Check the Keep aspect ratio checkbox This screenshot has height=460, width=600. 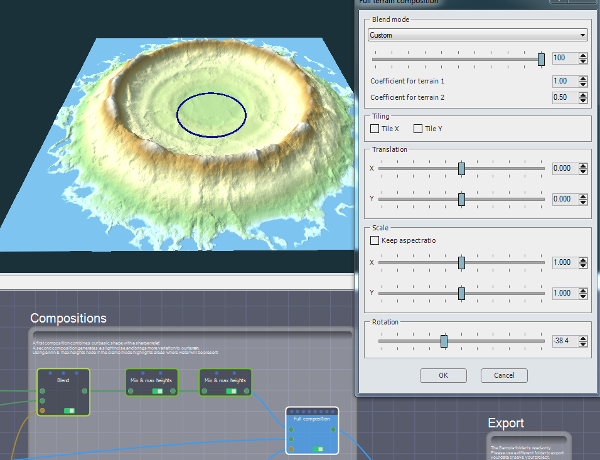tap(375, 240)
